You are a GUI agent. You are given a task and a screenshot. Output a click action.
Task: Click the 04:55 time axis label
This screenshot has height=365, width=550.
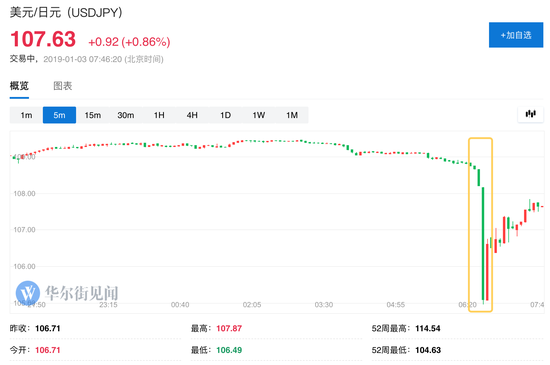pos(396,305)
